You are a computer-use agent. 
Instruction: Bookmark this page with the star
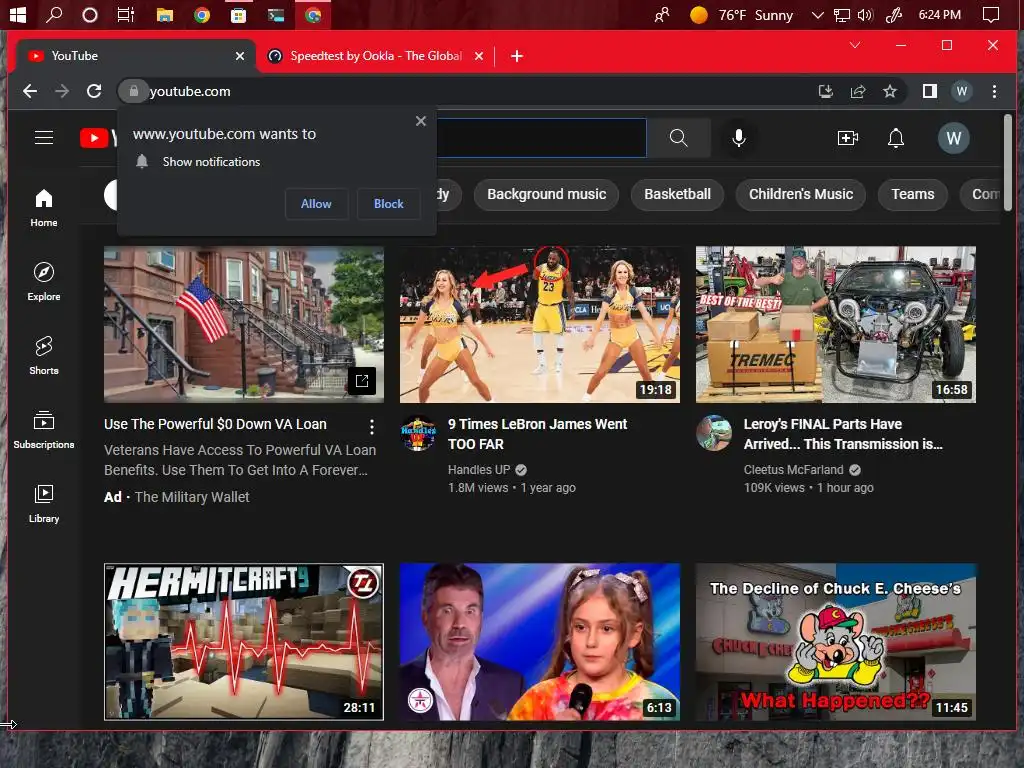tap(889, 91)
